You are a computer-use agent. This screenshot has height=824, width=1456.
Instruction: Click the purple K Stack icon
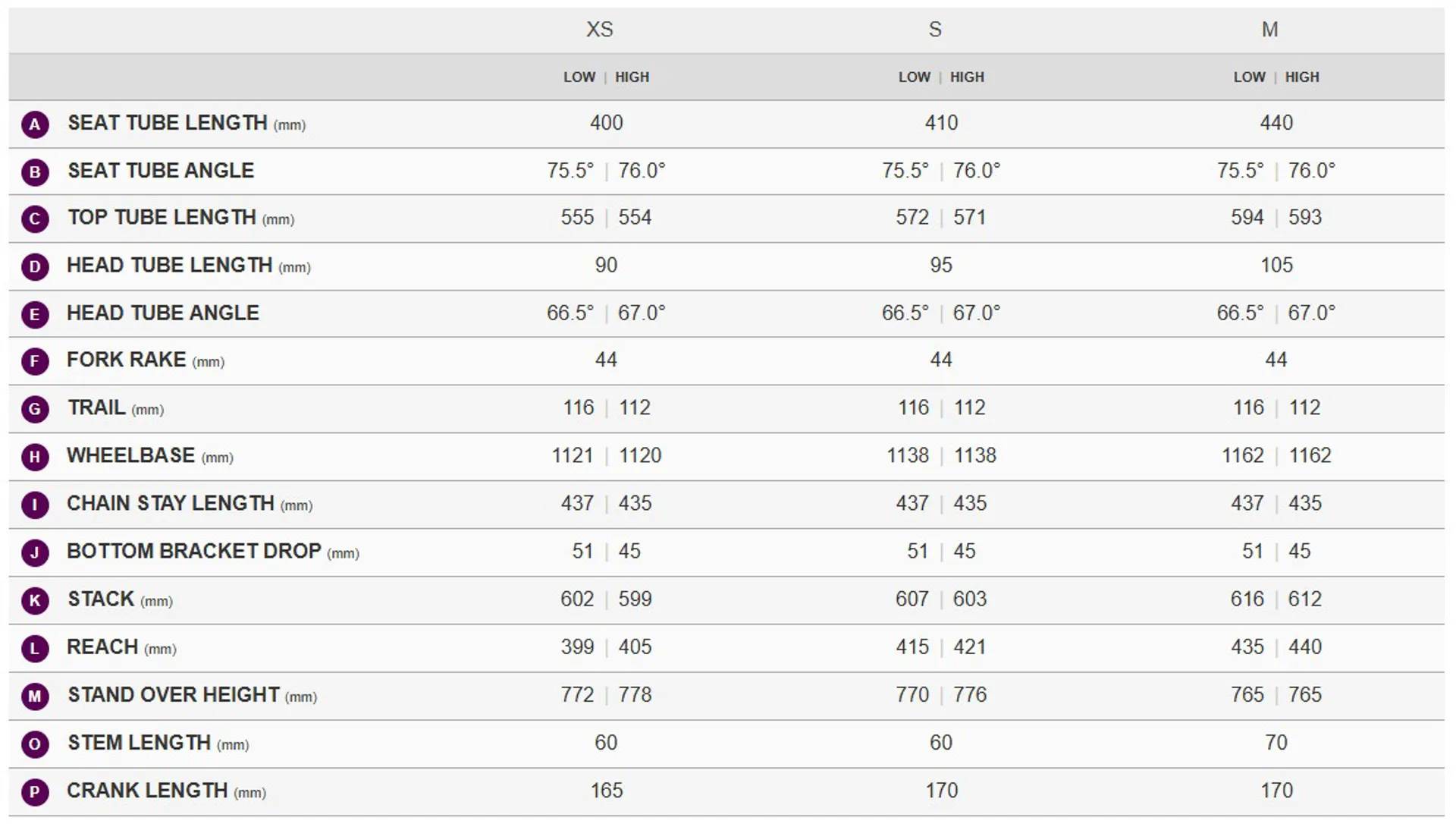[35, 600]
